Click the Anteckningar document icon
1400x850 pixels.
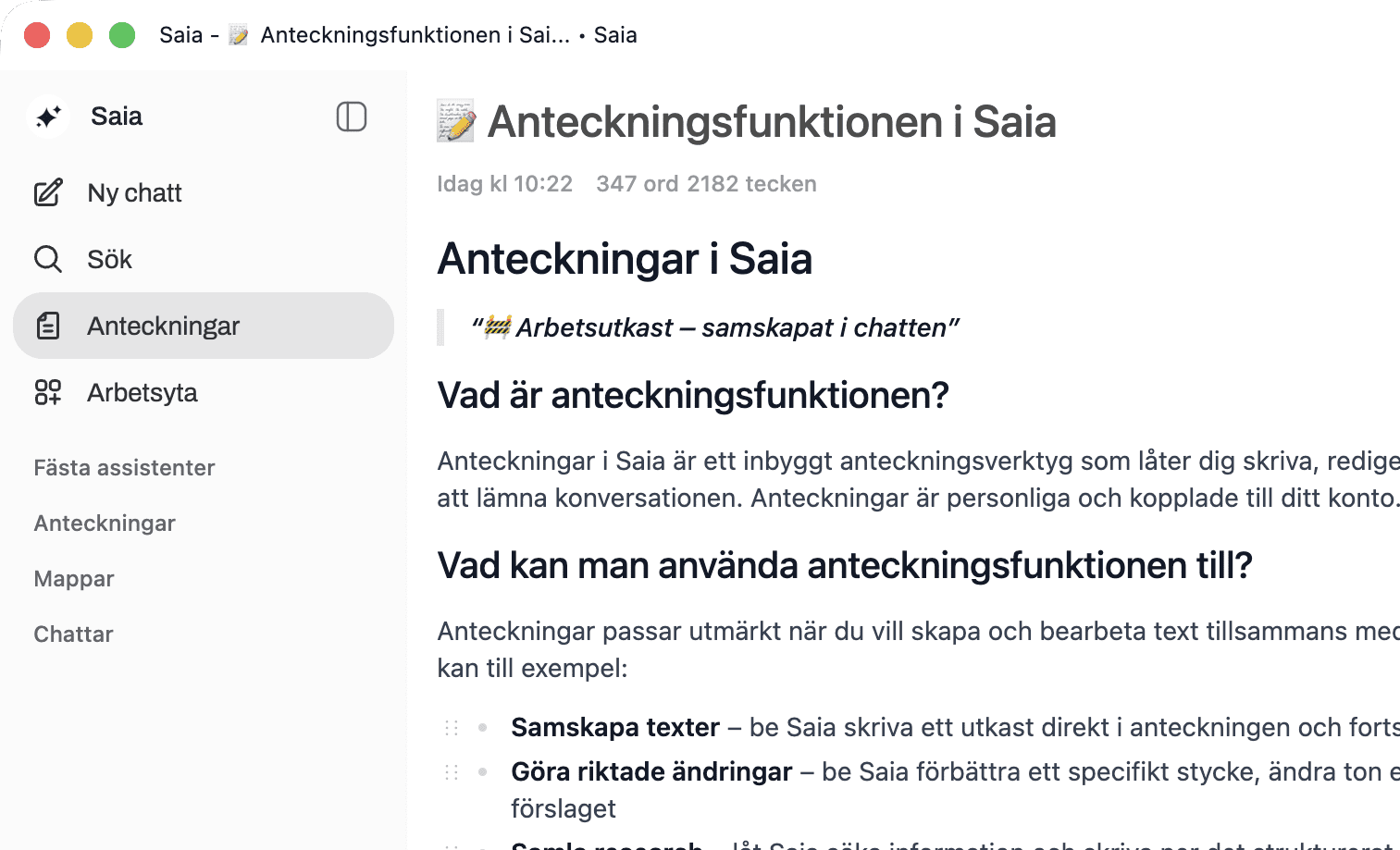pyautogui.click(x=48, y=326)
